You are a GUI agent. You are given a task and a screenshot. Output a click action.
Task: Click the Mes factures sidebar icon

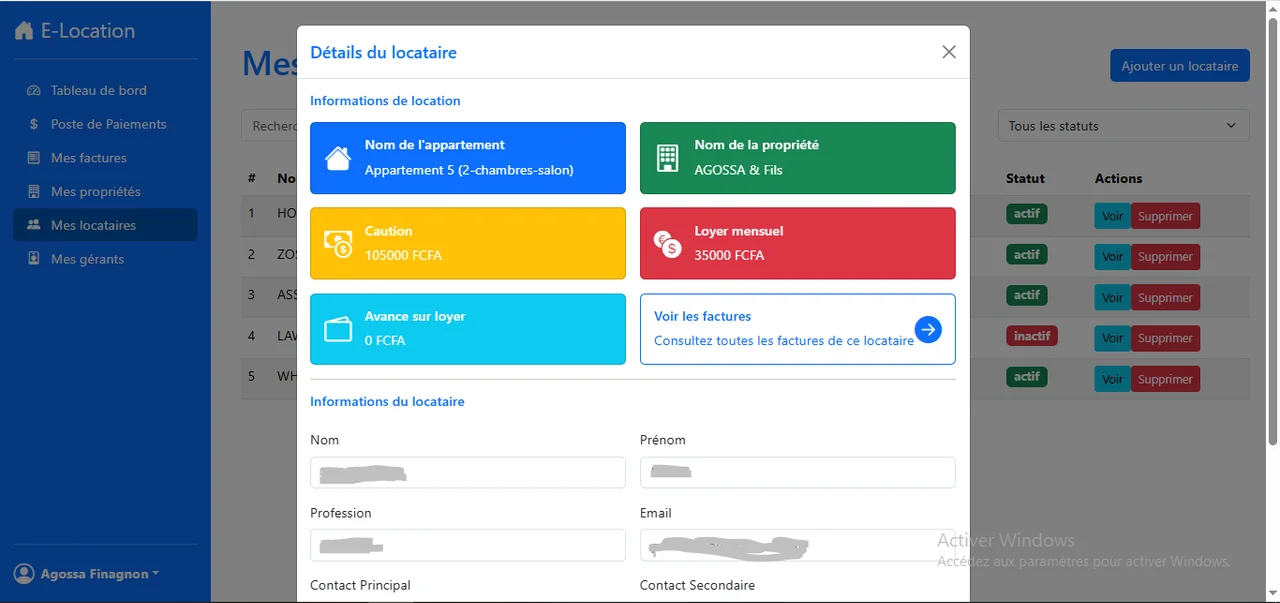point(33,158)
